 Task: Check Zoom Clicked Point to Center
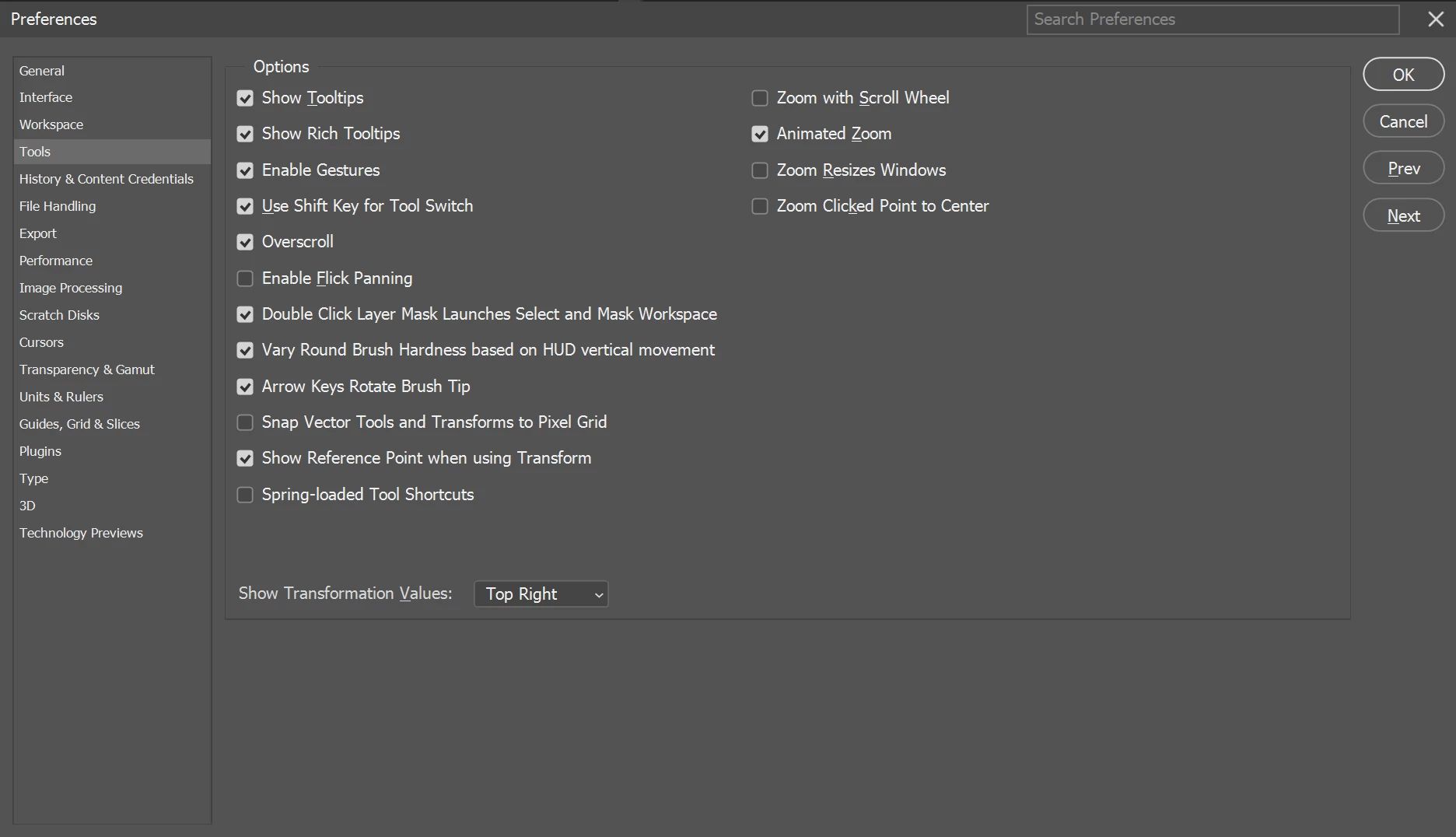[x=760, y=206]
